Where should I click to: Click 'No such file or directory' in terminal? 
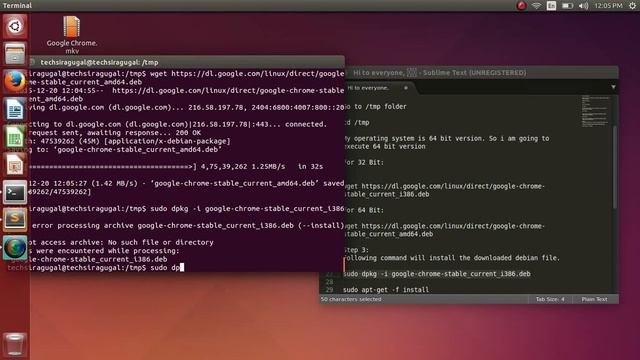pyautogui.click(x=161, y=242)
